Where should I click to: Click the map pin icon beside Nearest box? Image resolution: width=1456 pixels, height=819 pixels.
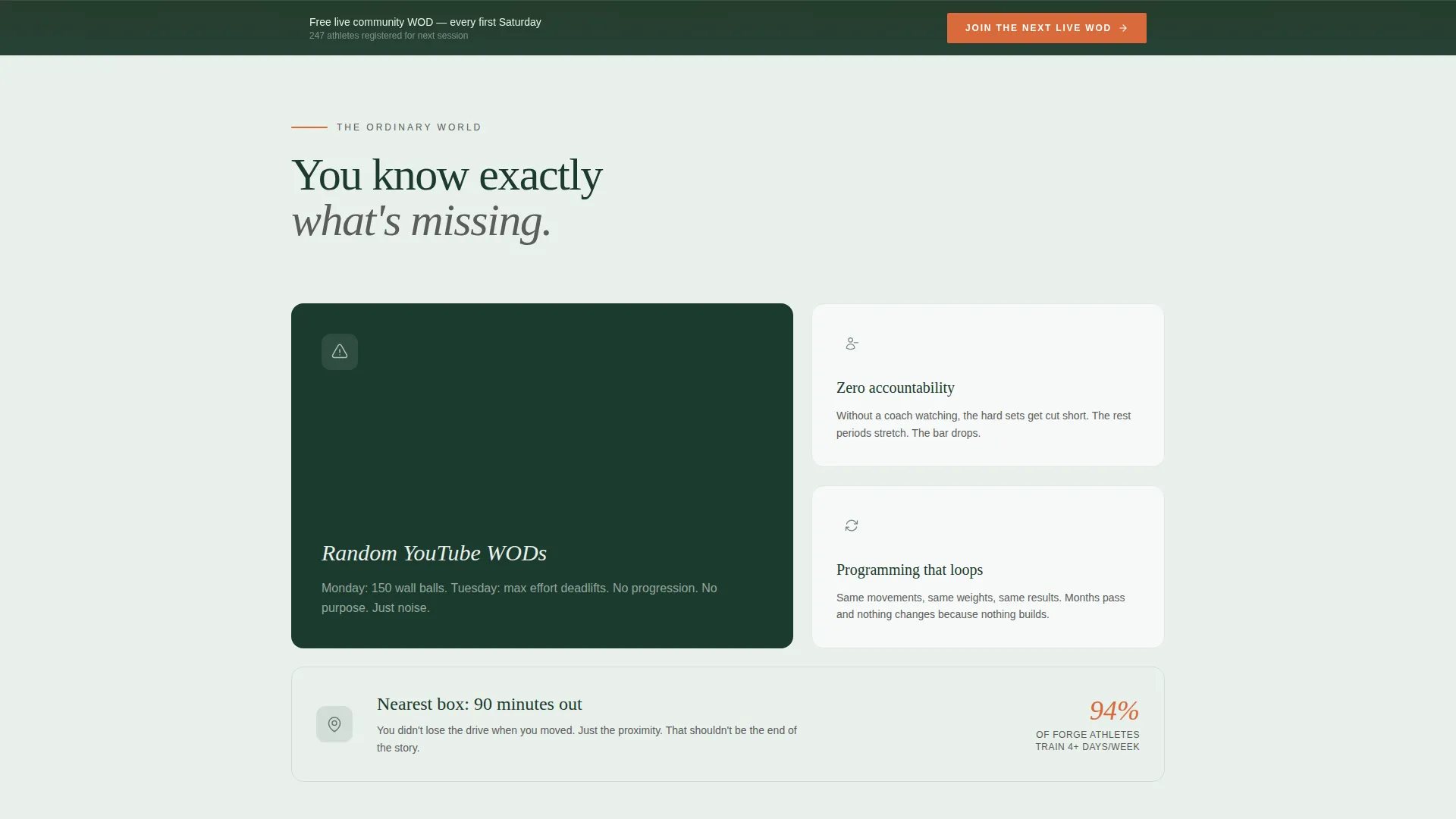[334, 724]
